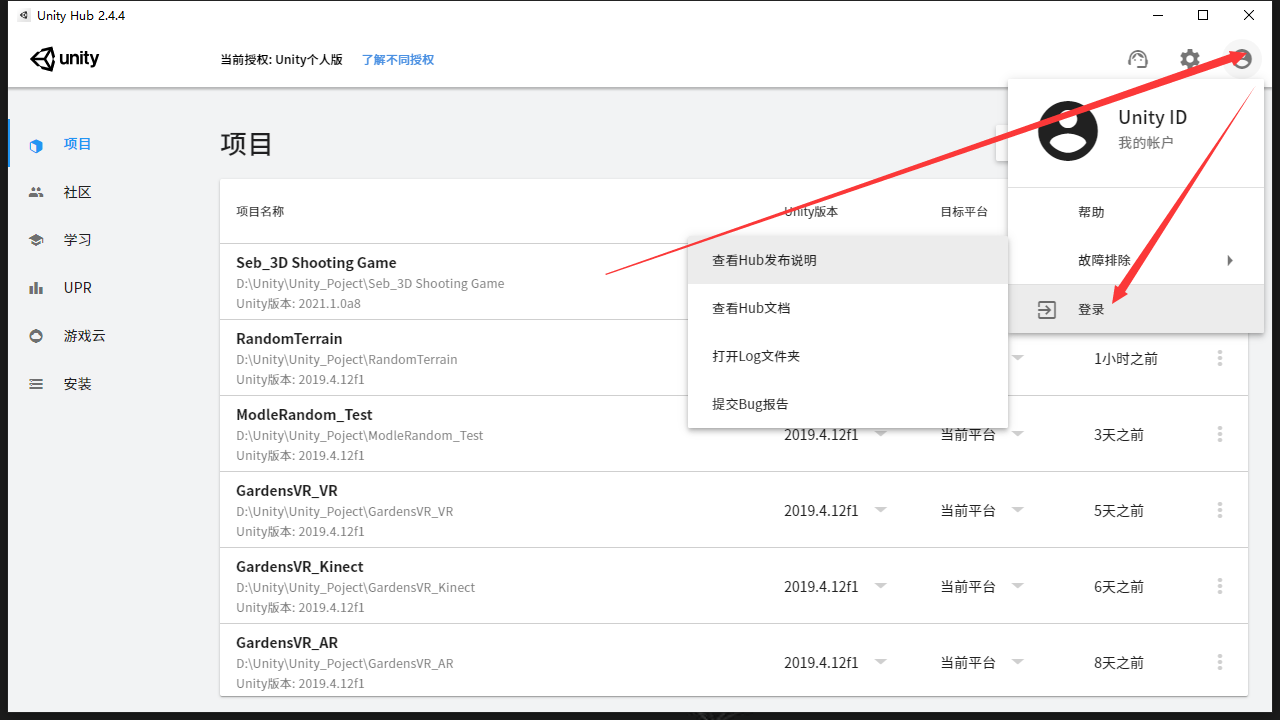This screenshot has width=1280, height=720.
Task: Open options menu for RandomTerrain project
Action: 1219,357
